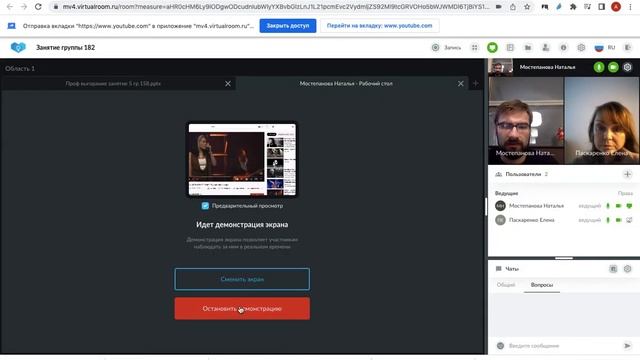Switch to the presentation pptx tab
640x360 pixels.
click(x=113, y=84)
